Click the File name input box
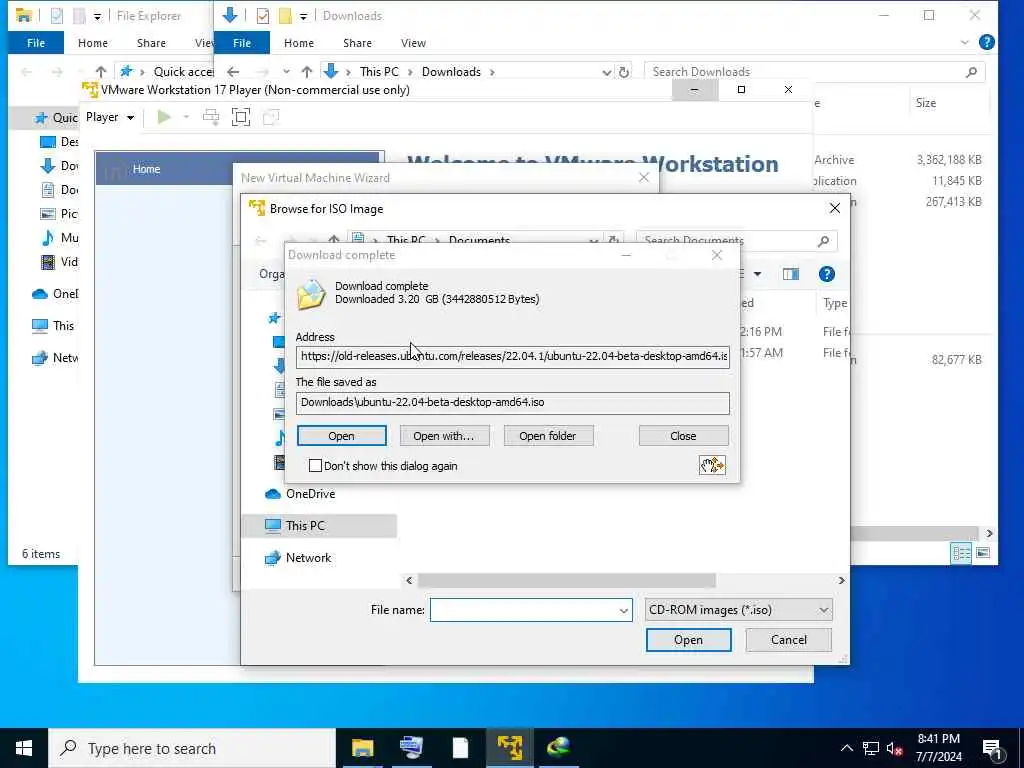Viewport: 1024px width, 768px height. click(x=524, y=610)
